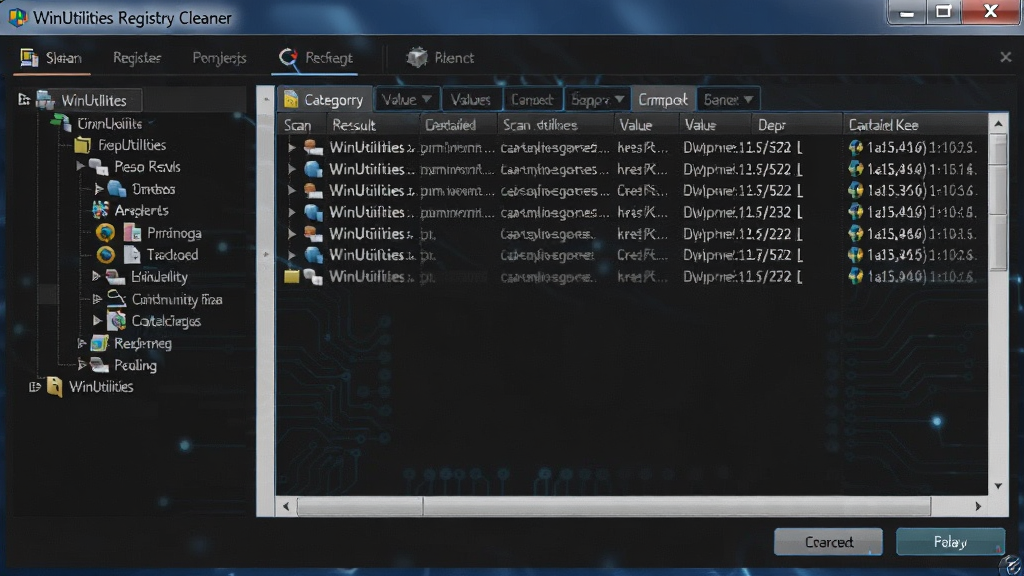Open the Registes tab
Image resolution: width=1024 pixels, height=576 pixels.
pos(136,58)
